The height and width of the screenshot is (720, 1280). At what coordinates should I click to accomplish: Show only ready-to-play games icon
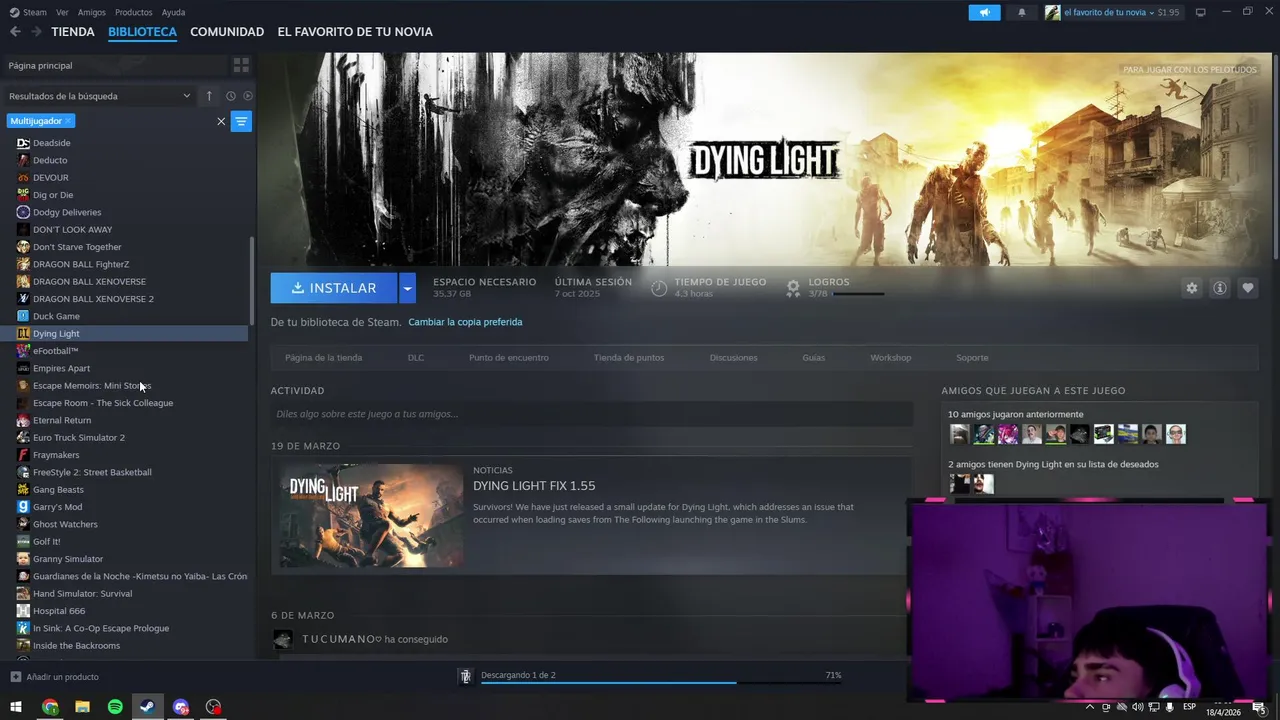[x=248, y=96]
